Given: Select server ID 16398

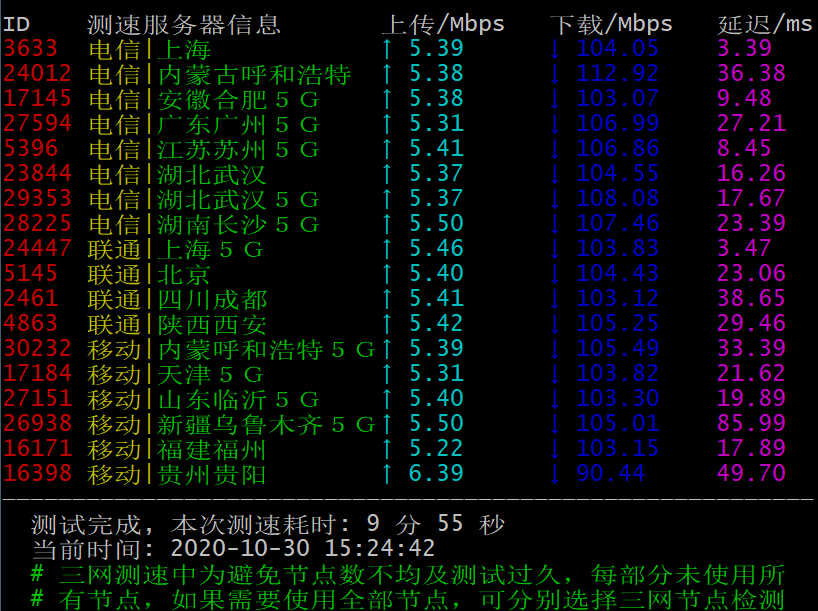Looking at the screenshot, I should 37,474.
